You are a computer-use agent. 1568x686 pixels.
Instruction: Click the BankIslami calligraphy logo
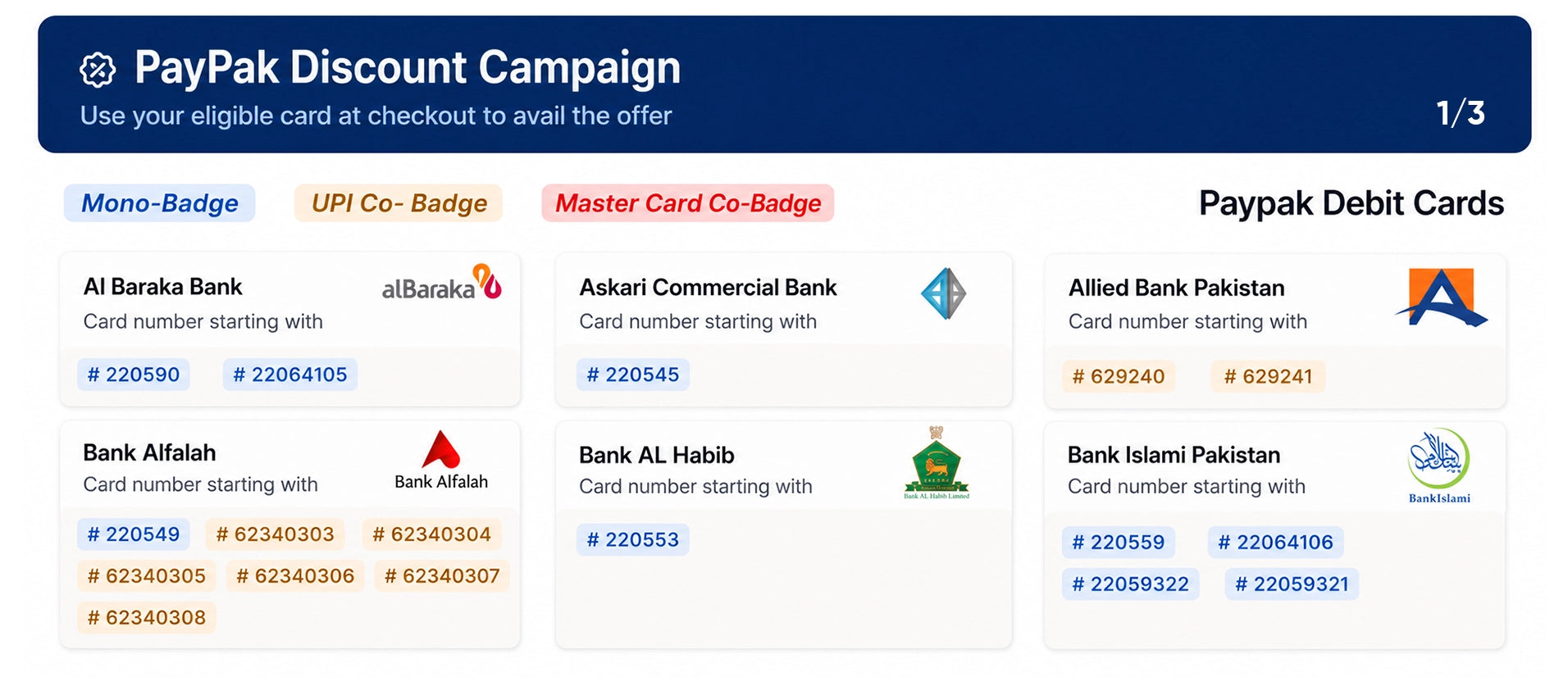(1439, 466)
